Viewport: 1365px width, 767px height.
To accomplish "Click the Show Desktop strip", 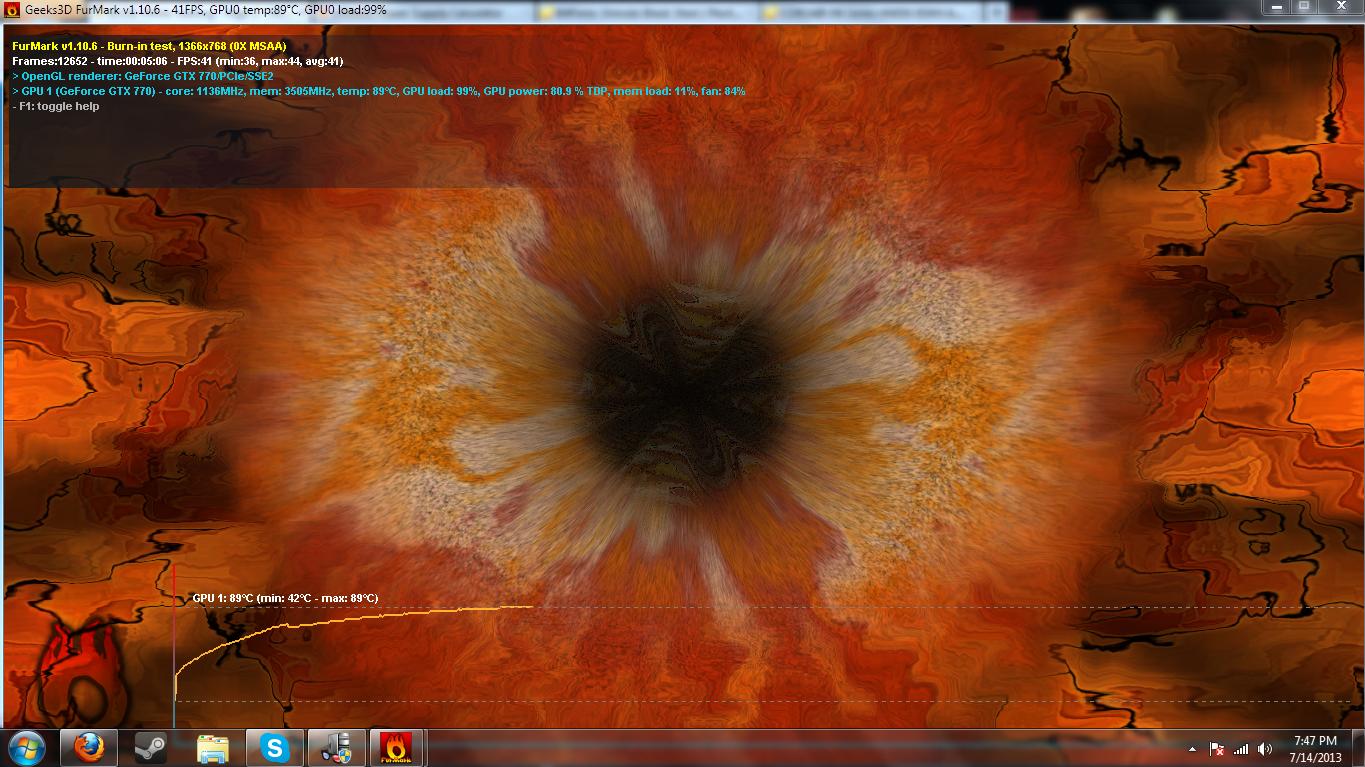I will click(x=1358, y=748).
